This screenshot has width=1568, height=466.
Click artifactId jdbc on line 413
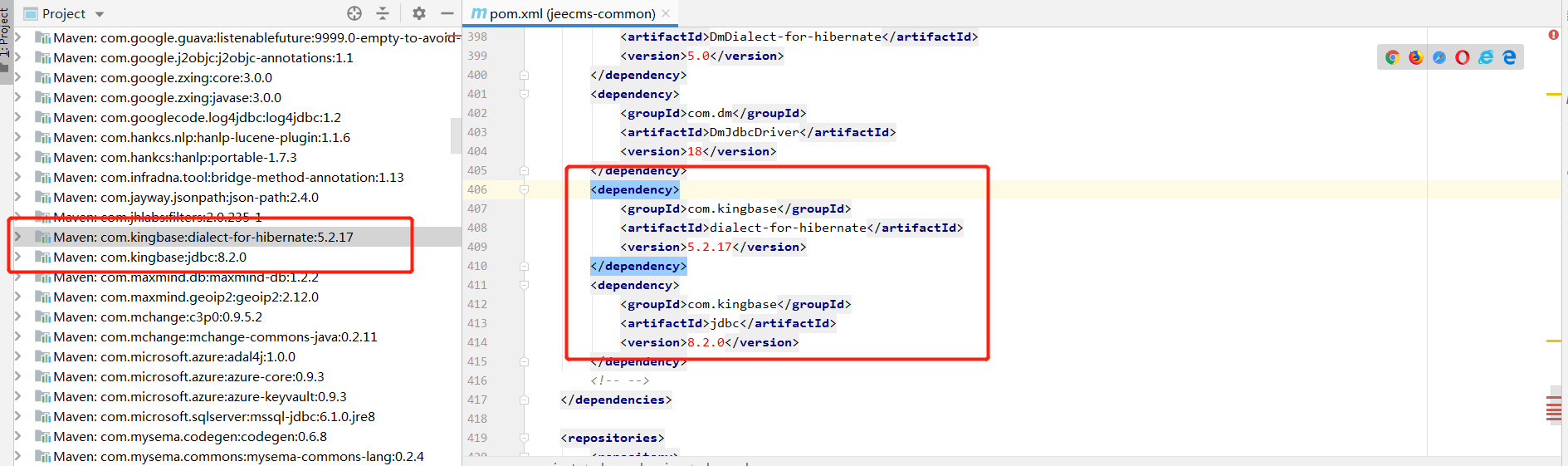[x=725, y=323]
